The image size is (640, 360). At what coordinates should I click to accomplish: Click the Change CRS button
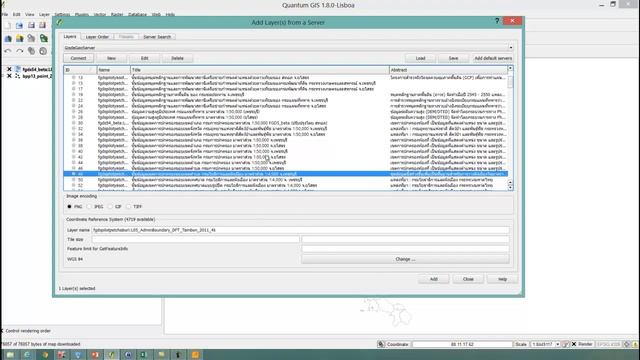(x=405, y=259)
